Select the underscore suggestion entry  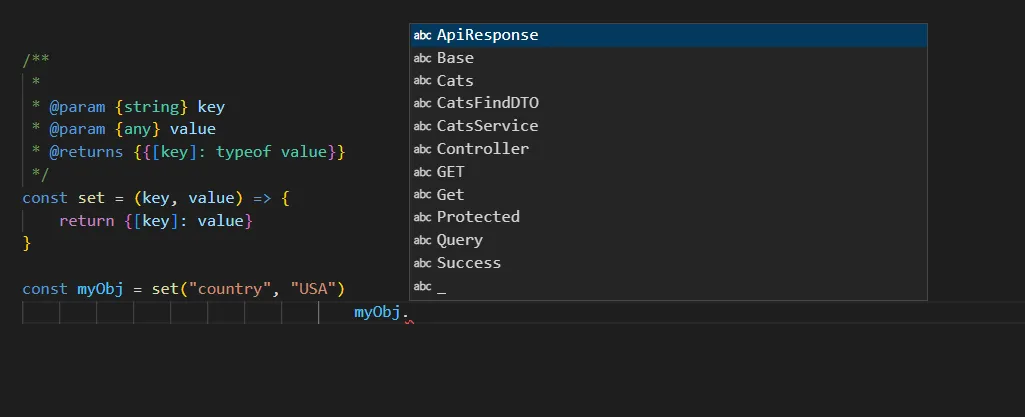tap(441, 287)
